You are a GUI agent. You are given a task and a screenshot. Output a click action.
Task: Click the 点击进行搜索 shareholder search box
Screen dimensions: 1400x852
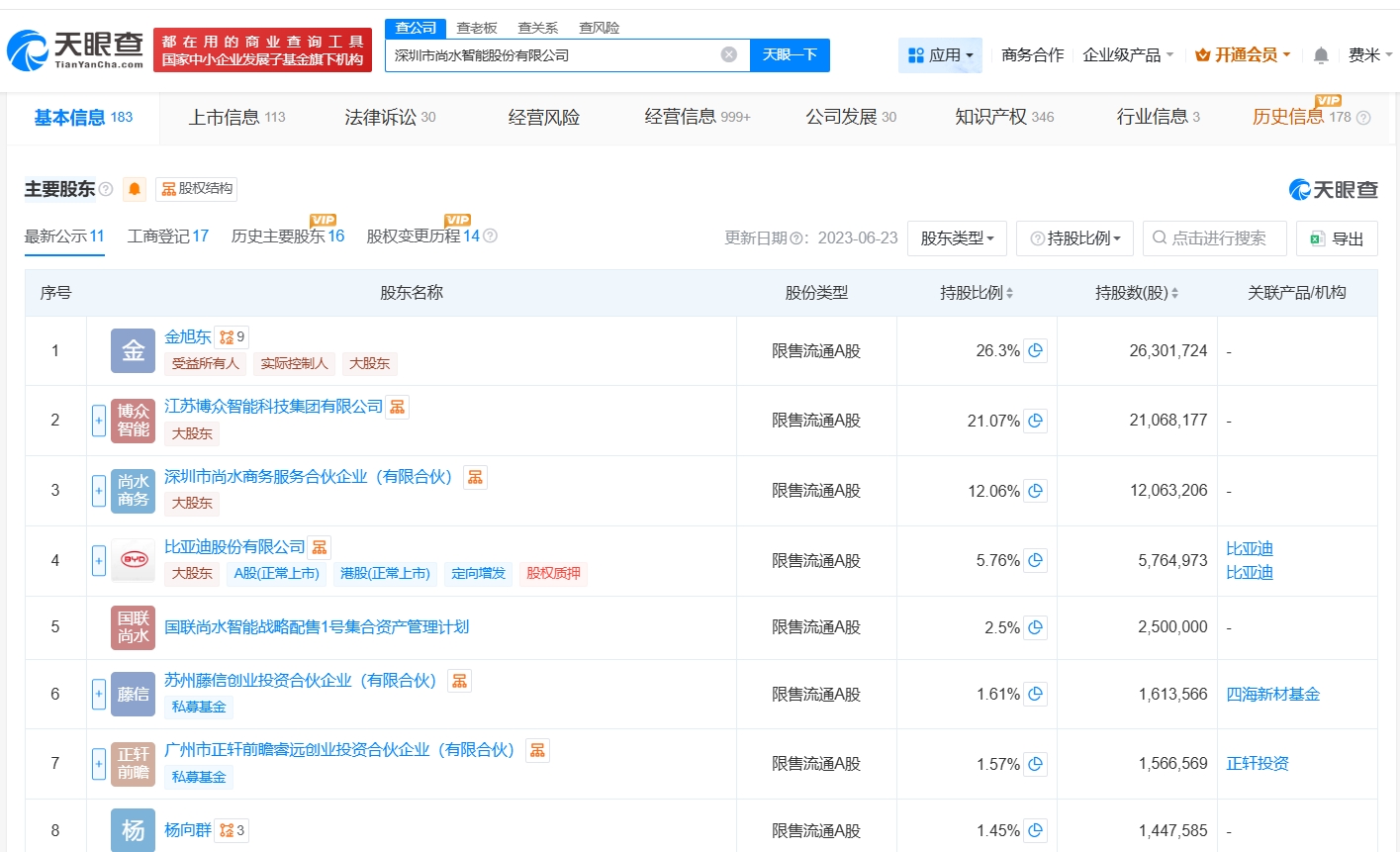[1215, 238]
